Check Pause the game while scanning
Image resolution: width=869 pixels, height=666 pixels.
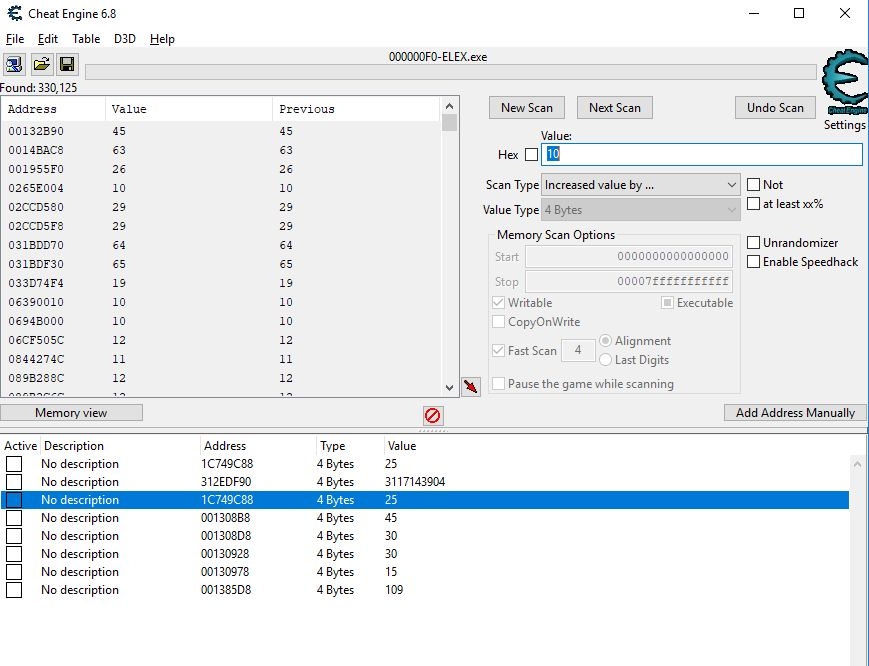(498, 384)
